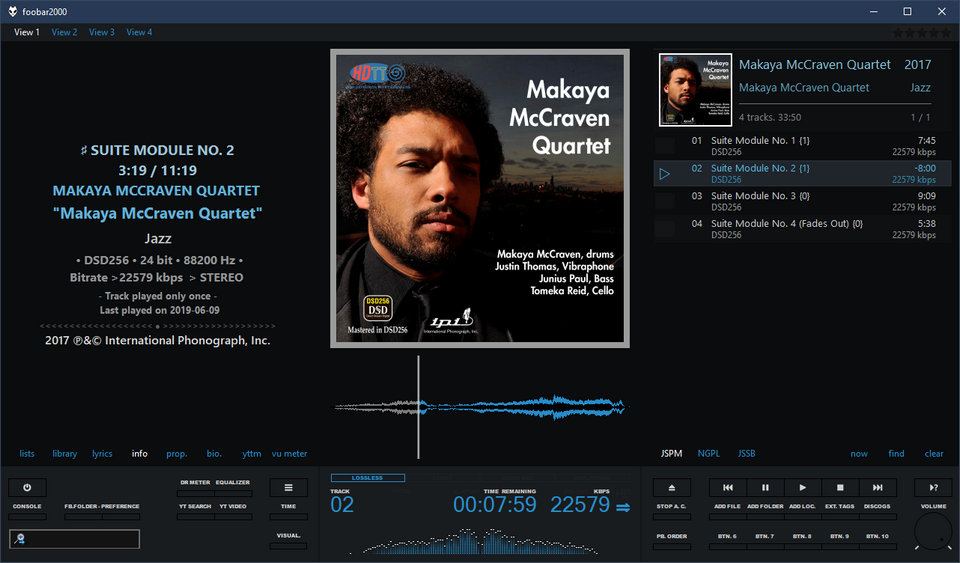The width and height of the screenshot is (960, 563).
Task: Select the JSSB playlist tab
Action: 746,453
